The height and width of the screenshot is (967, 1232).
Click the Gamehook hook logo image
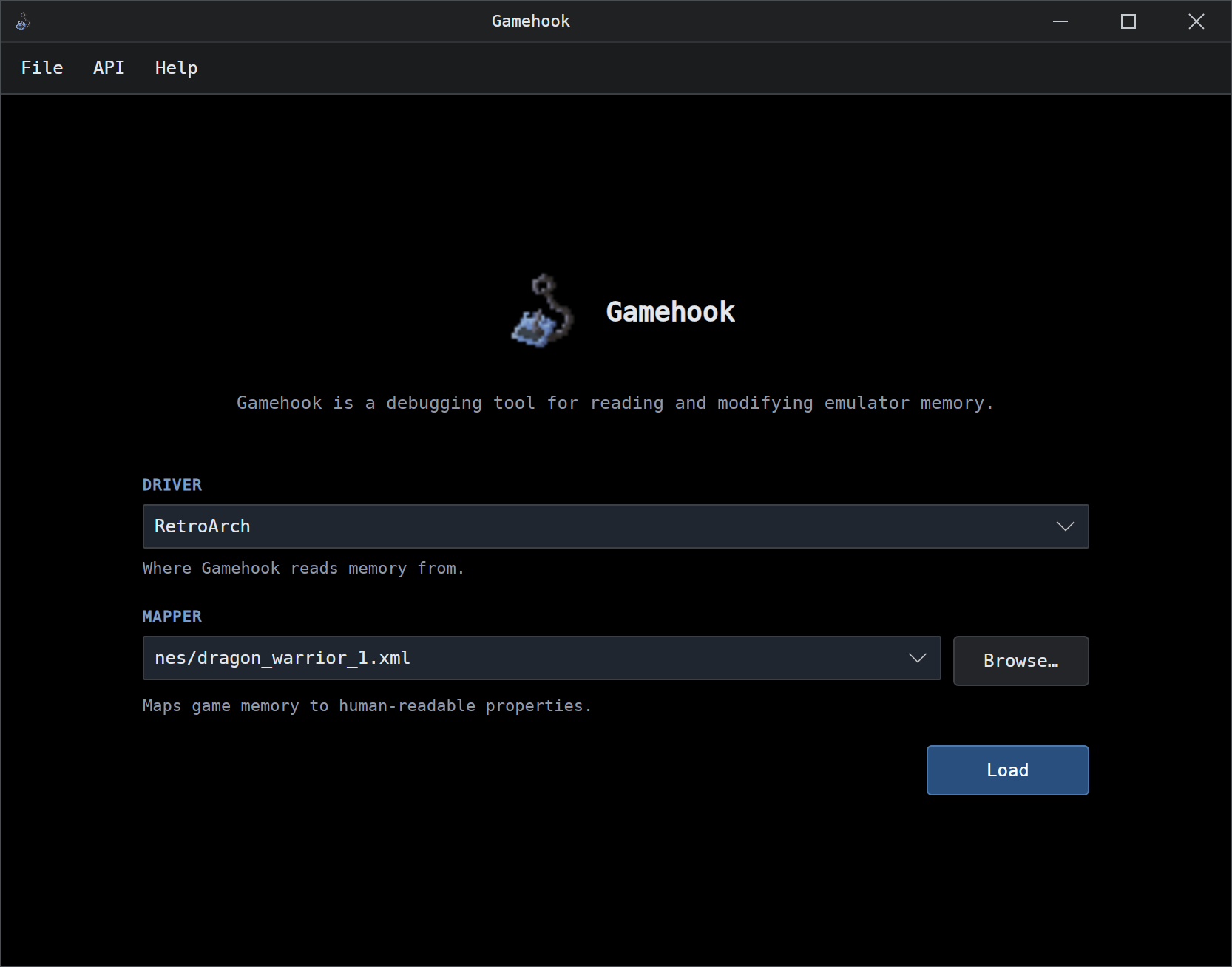(543, 311)
